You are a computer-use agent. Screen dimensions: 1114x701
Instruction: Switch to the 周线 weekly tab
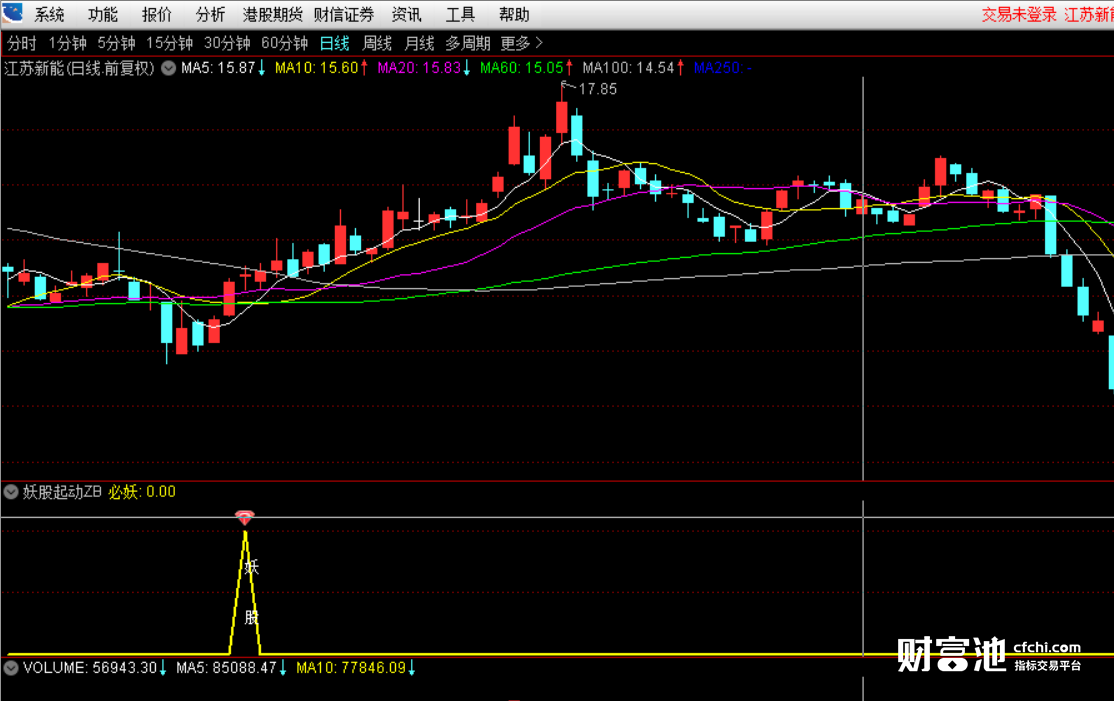(377, 43)
